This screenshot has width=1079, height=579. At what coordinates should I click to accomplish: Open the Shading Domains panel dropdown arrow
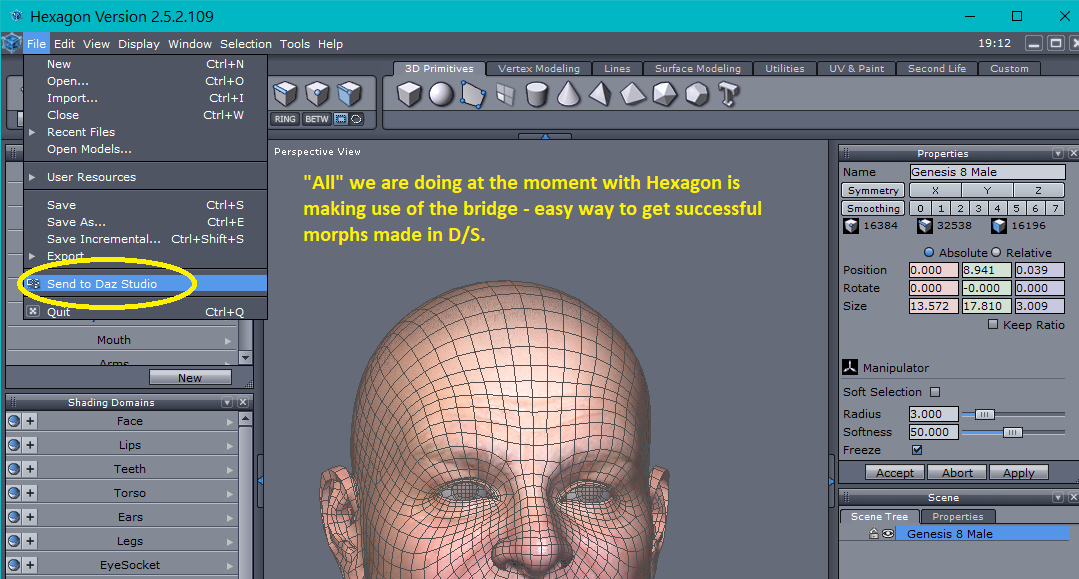226,402
